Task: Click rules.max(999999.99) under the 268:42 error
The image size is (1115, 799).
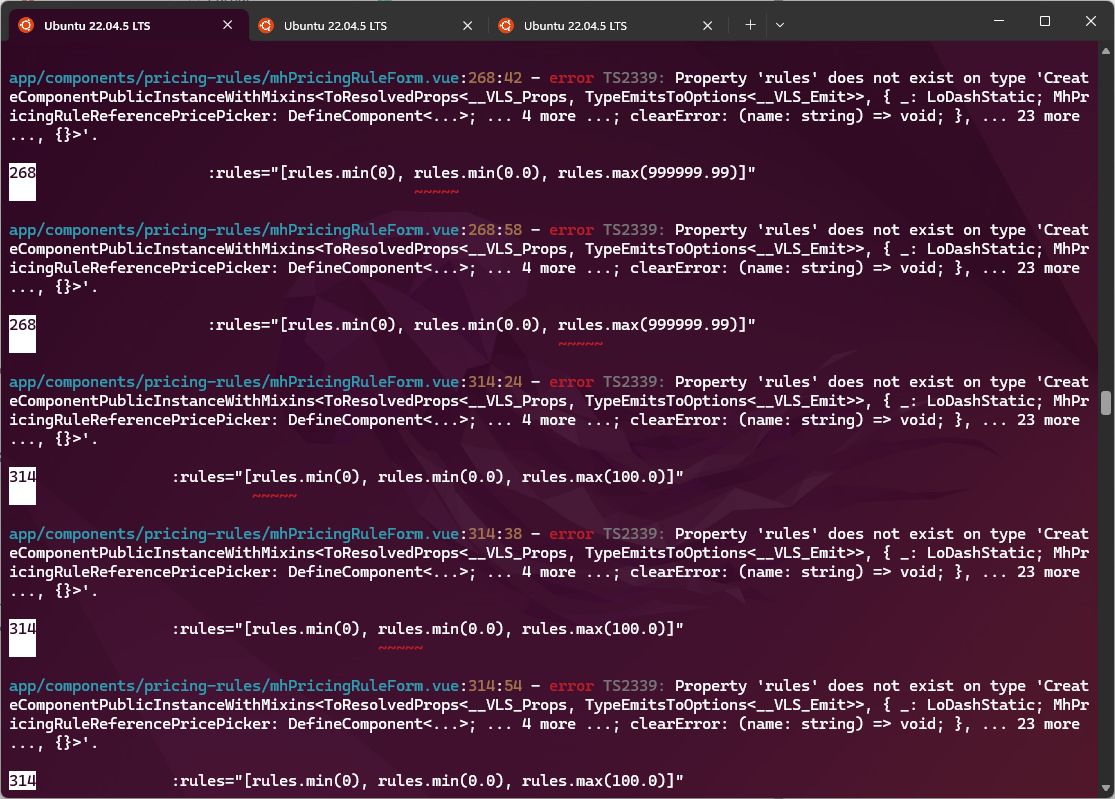Action: 647,173
